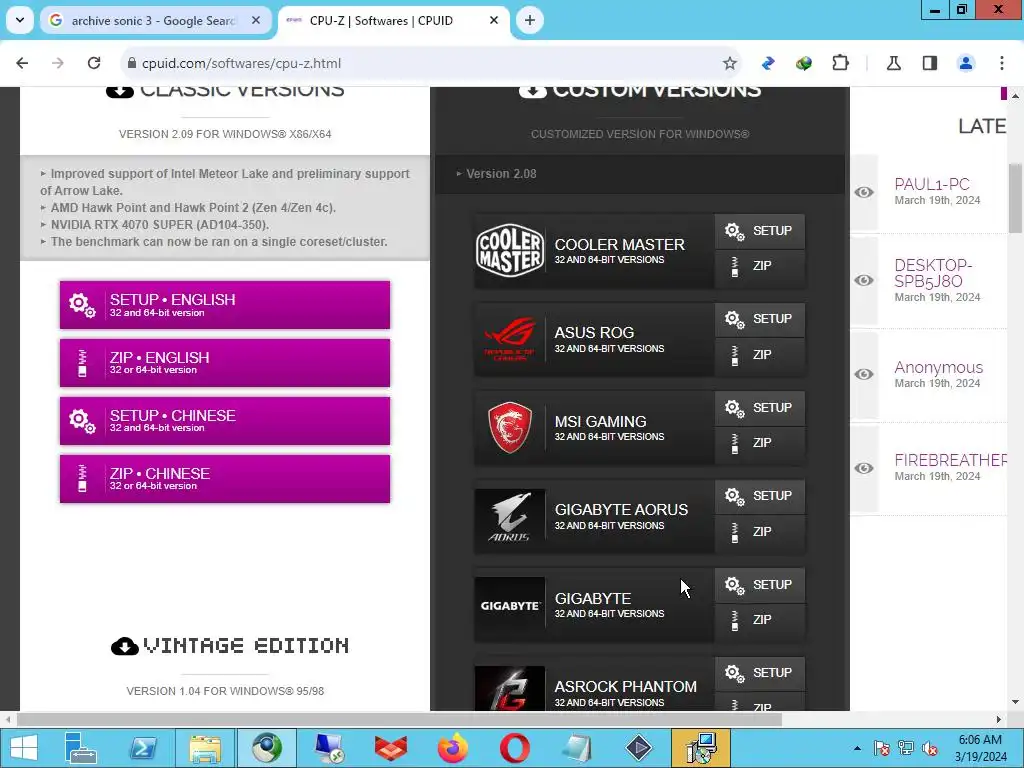The width and height of the screenshot is (1024, 768).
Task: Click the Gigabyte brand logo
Action: coord(509,605)
